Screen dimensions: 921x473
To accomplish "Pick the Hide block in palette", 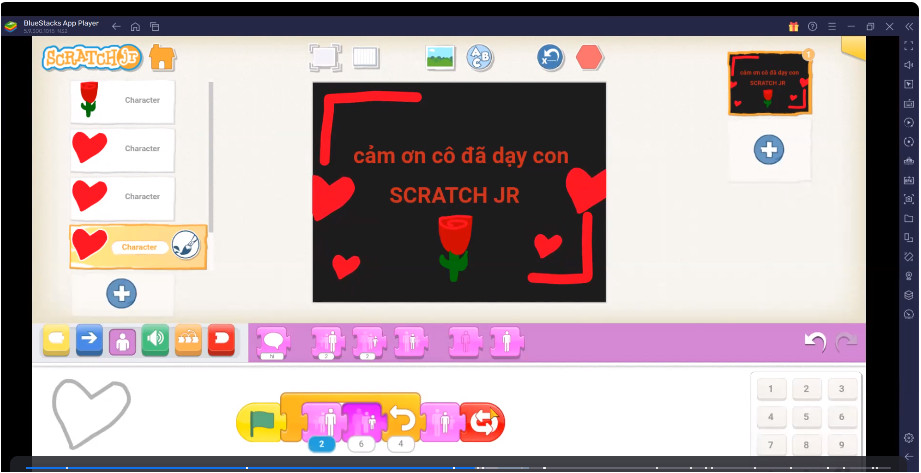I will click(466, 341).
